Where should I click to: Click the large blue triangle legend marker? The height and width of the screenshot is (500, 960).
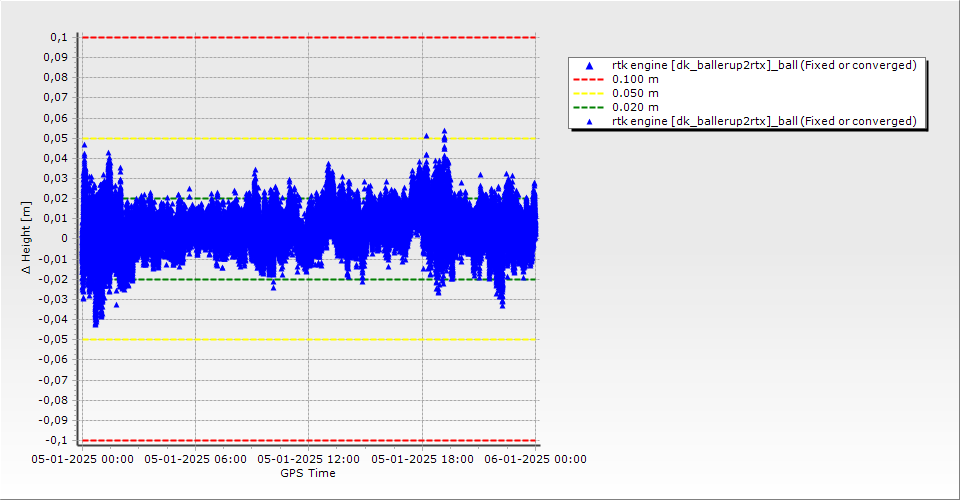[x=589, y=65]
